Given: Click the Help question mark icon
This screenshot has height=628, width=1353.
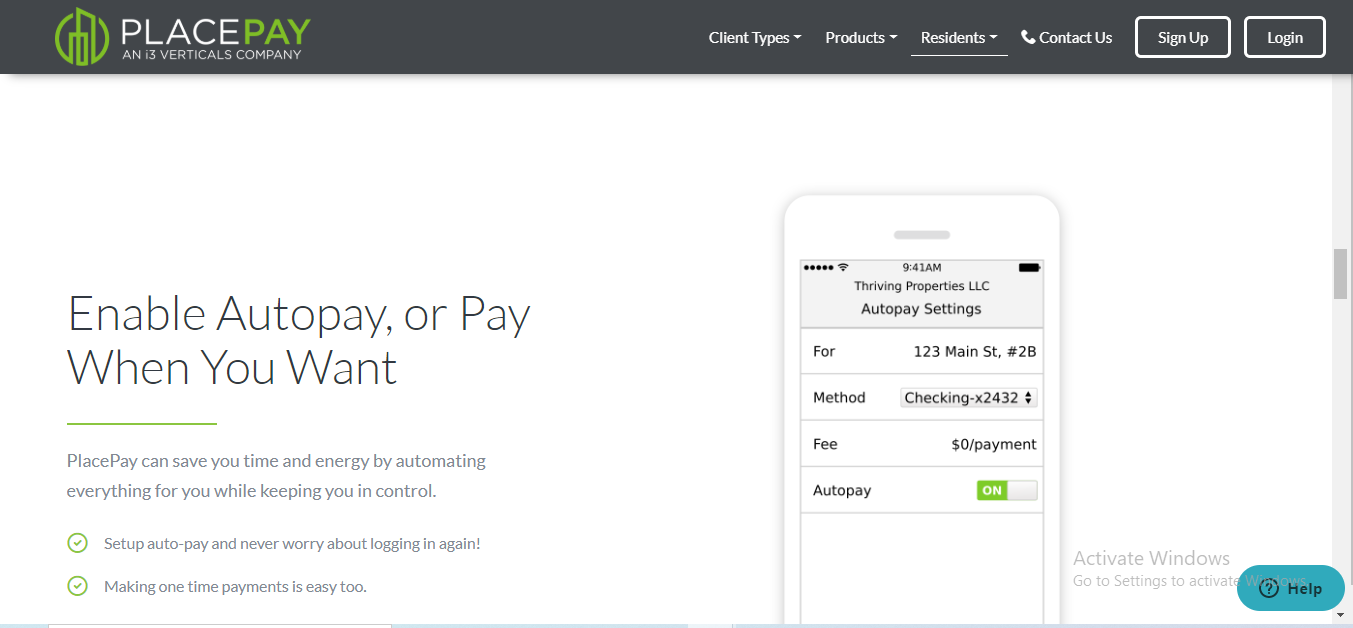Looking at the screenshot, I should 1269,588.
